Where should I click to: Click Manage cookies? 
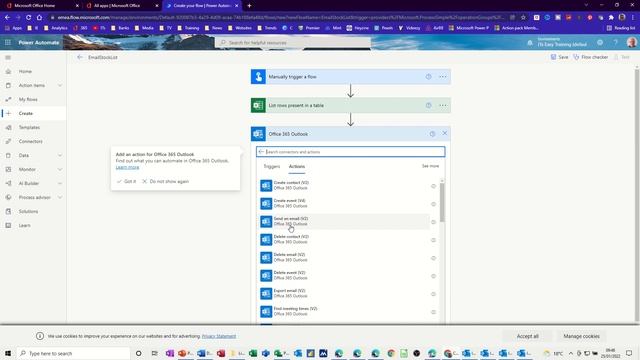pos(581,336)
